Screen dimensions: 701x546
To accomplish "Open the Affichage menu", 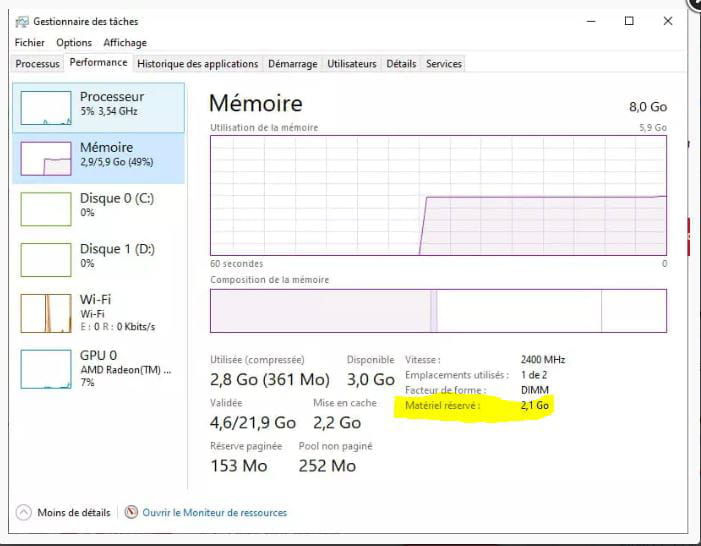I will [x=125, y=42].
